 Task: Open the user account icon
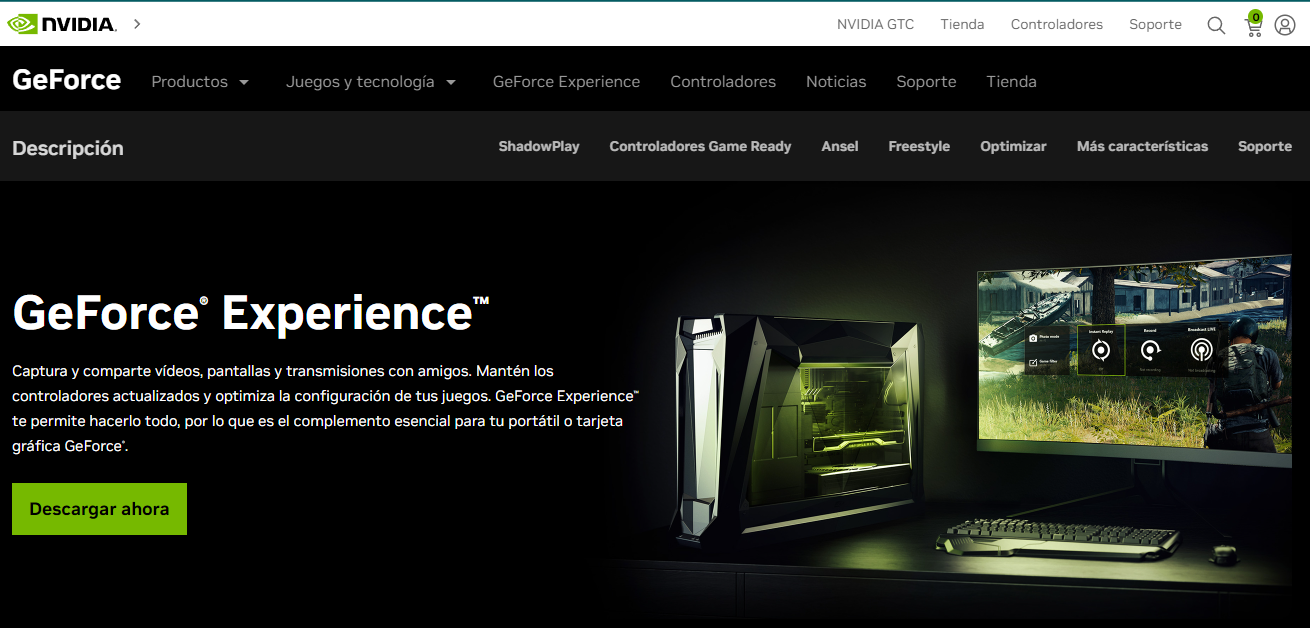(x=1285, y=25)
